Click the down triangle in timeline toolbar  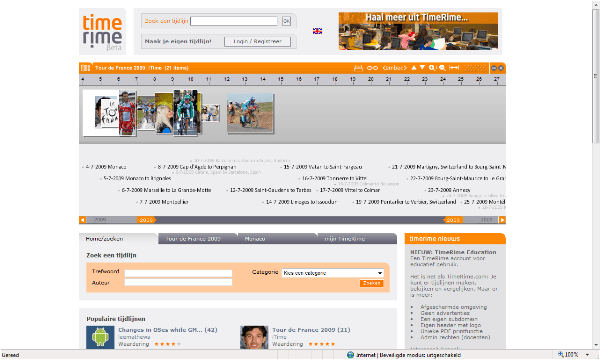coord(422,68)
